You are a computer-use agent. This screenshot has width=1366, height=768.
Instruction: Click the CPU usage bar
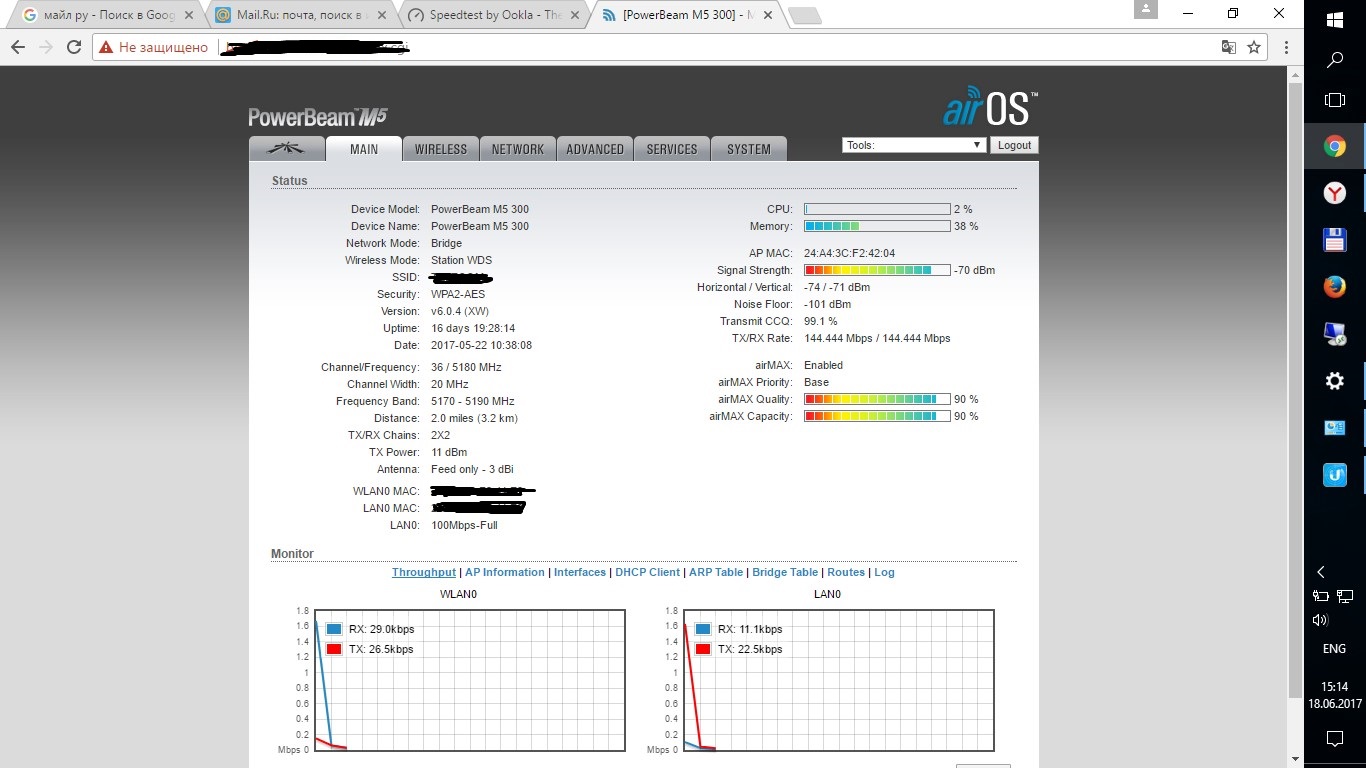(x=877, y=209)
